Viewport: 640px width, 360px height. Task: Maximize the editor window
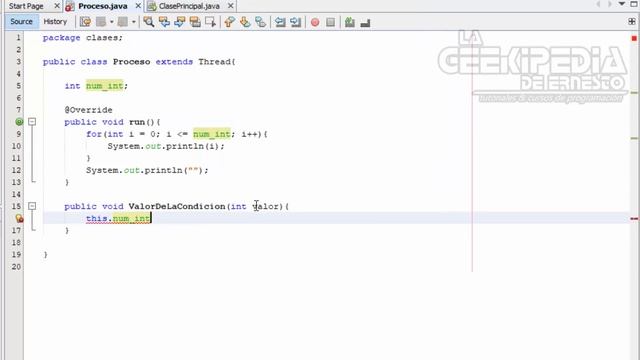(x=634, y=4)
